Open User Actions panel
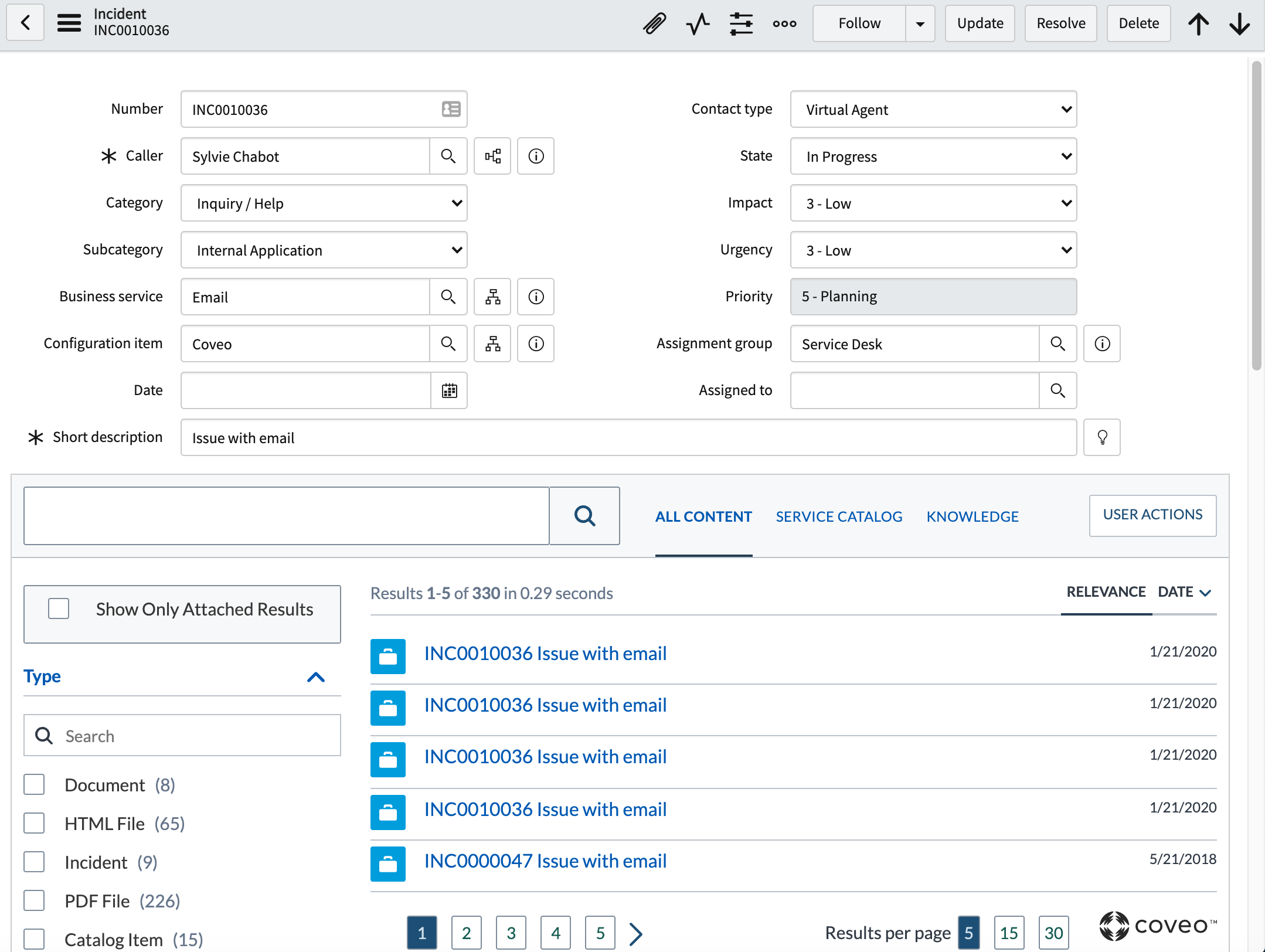This screenshot has width=1265, height=952. coord(1152,515)
